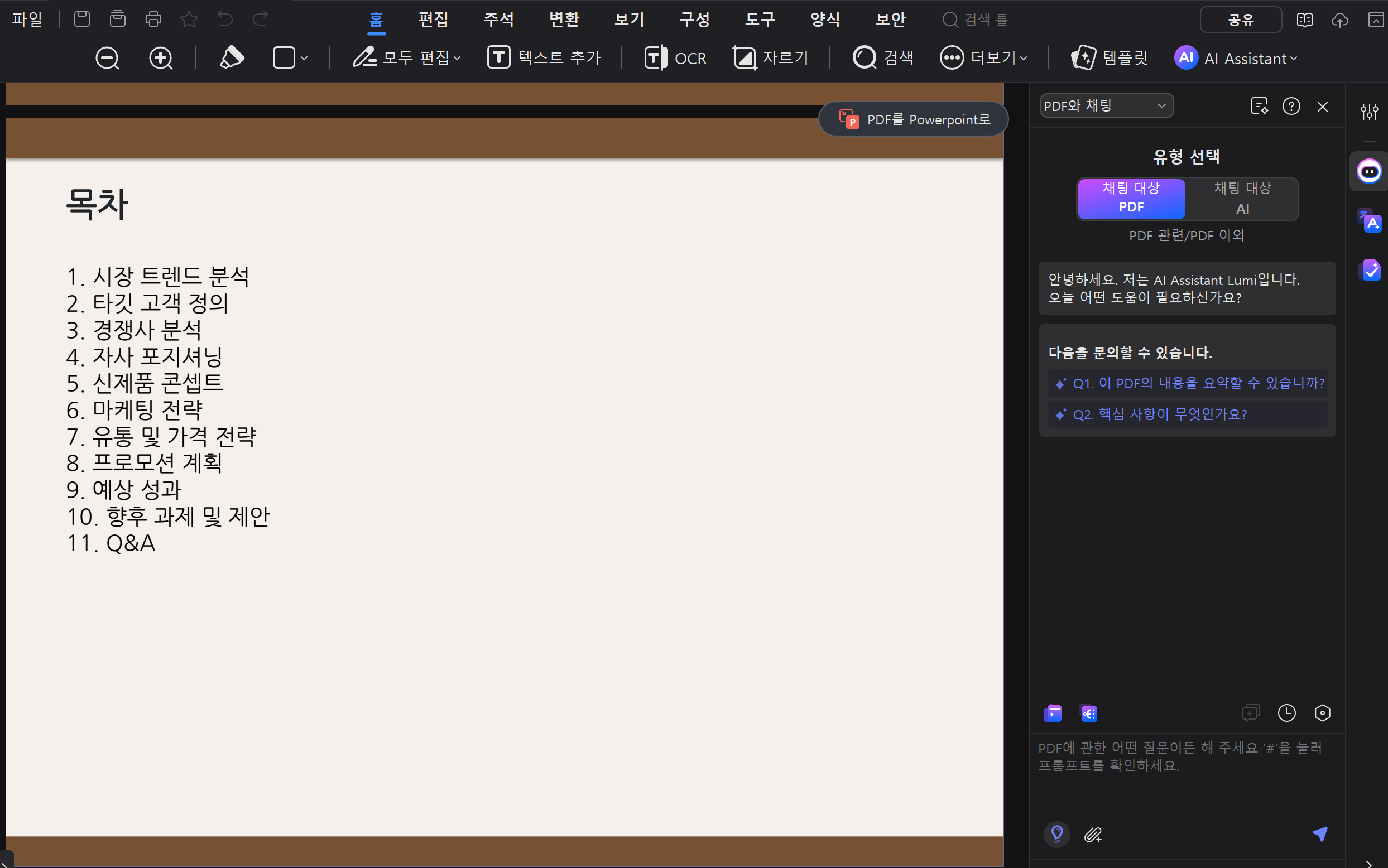Select the rectangle shape tool
This screenshot has width=1388, height=868.
pos(284,58)
